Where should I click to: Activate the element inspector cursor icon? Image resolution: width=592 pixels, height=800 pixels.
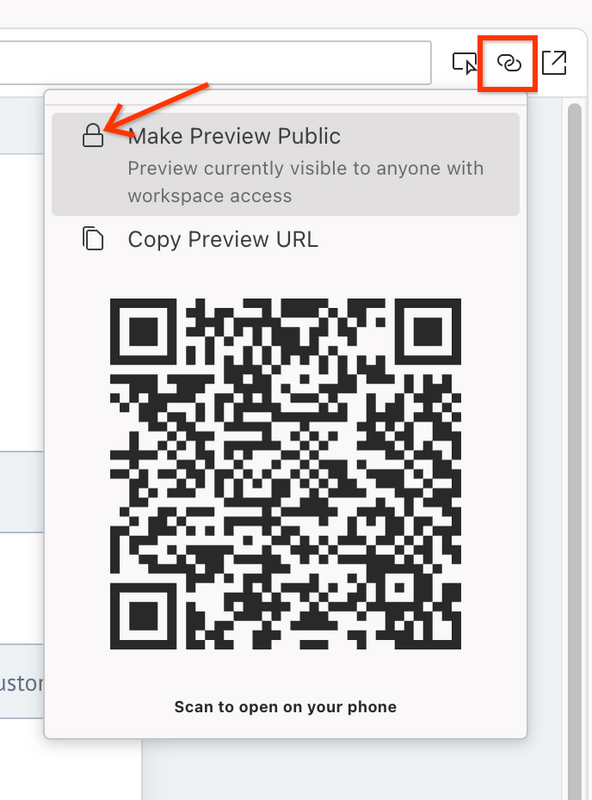[x=465, y=63]
